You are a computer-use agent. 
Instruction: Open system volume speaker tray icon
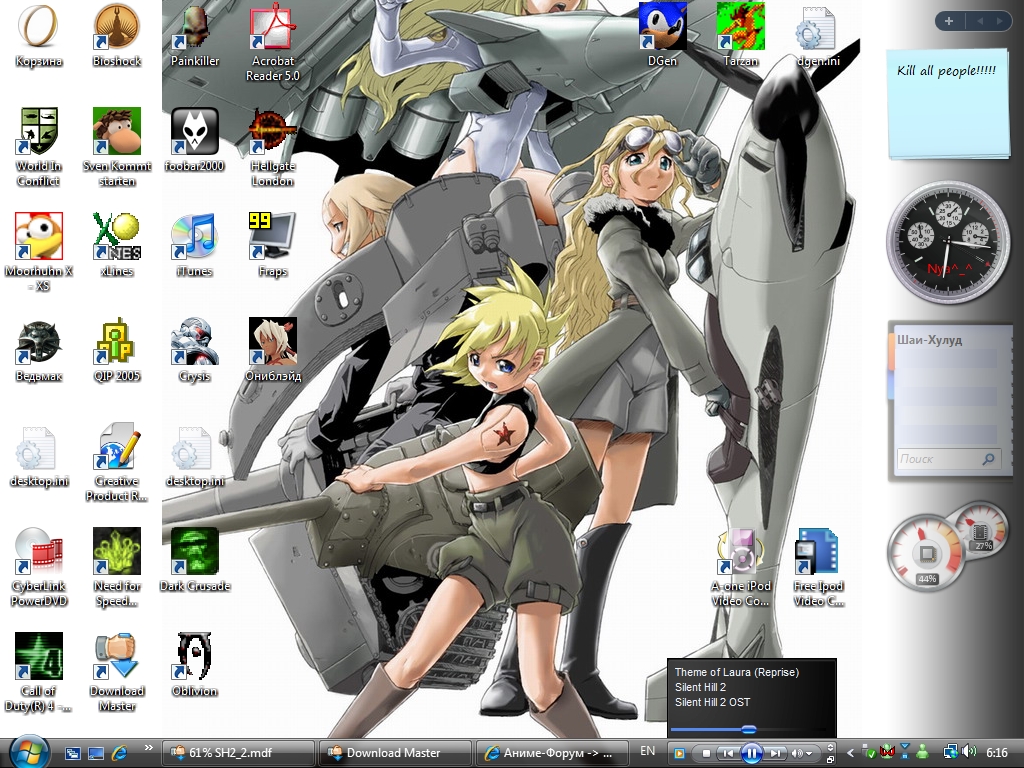tap(969, 753)
